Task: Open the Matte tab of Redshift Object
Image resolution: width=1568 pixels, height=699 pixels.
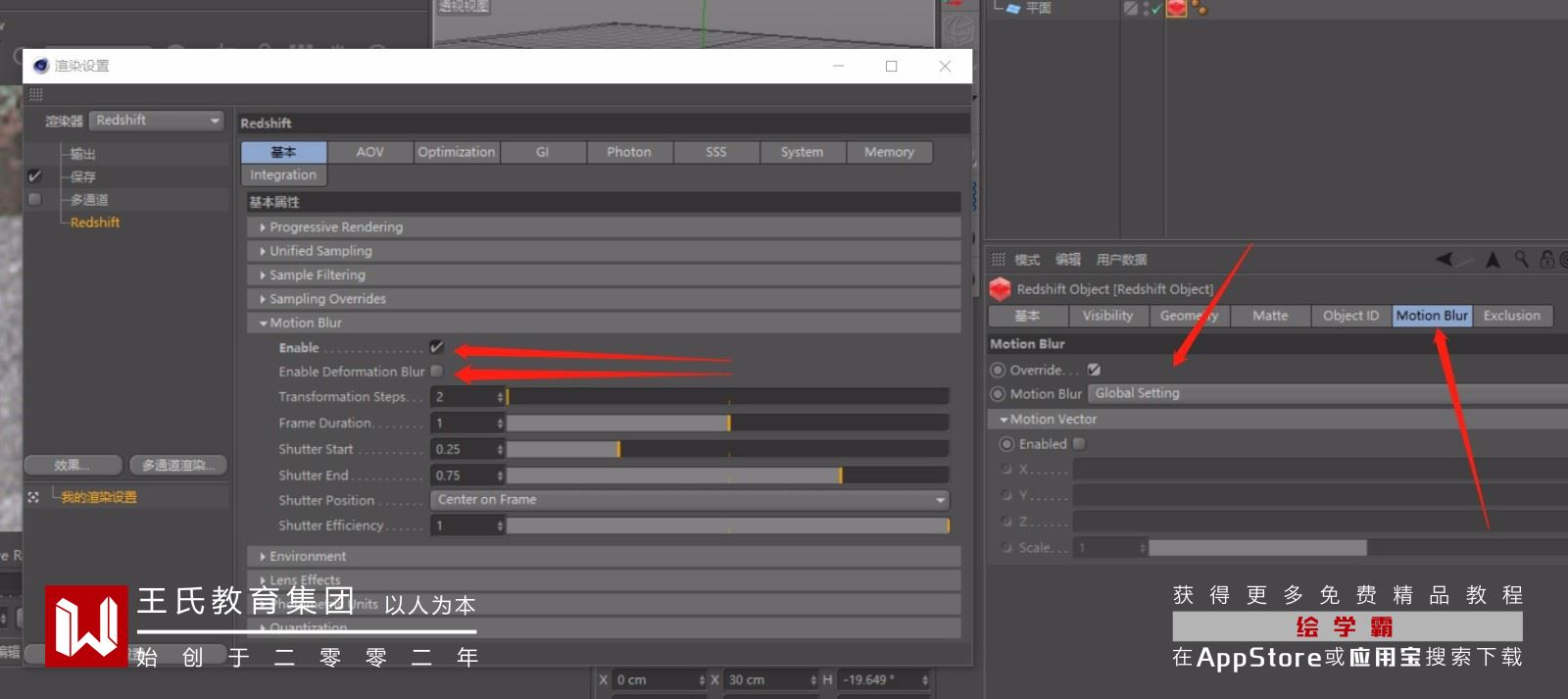Action: pyautogui.click(x=1270, y=316)
